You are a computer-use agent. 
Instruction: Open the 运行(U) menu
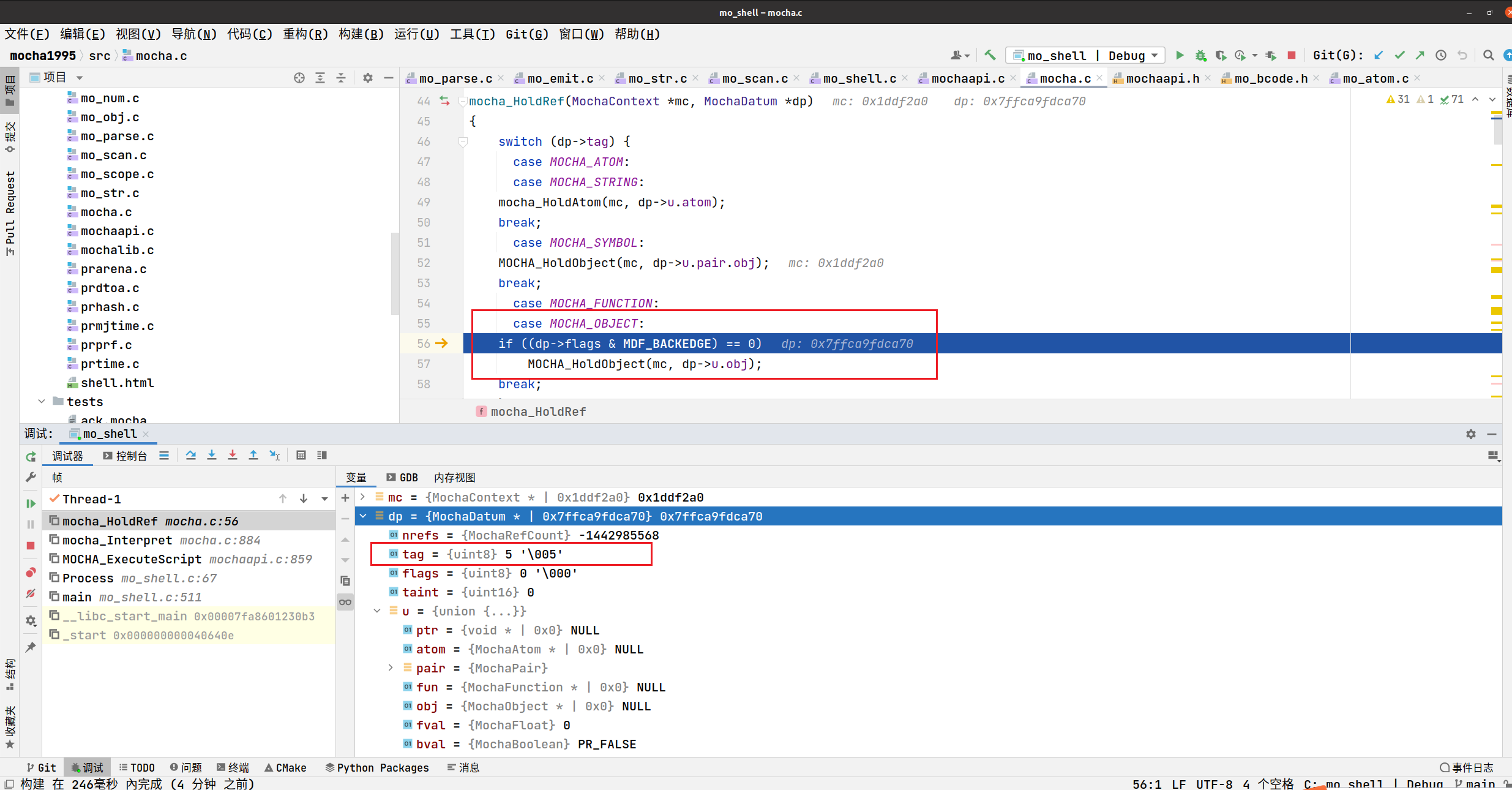417,34
